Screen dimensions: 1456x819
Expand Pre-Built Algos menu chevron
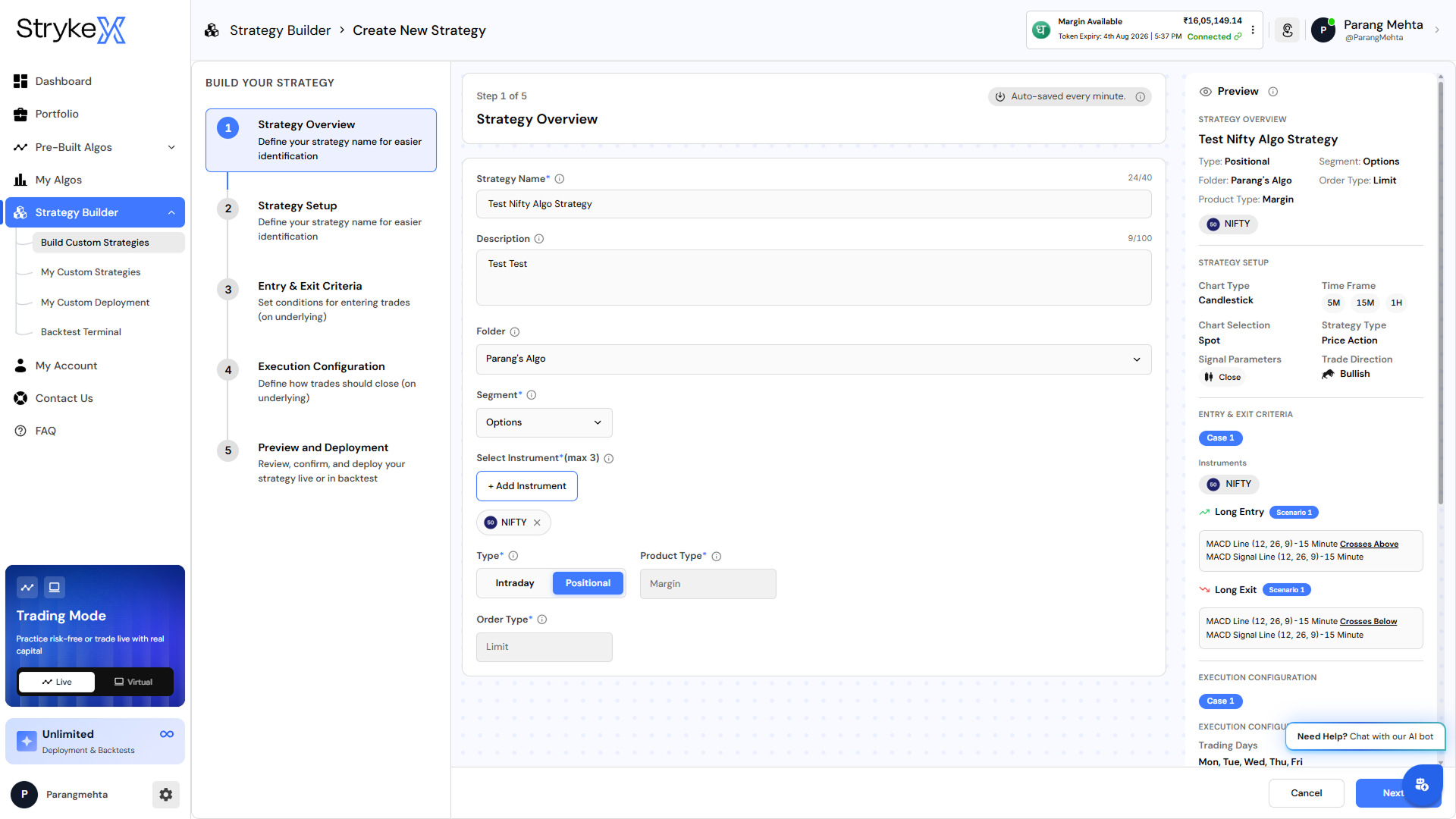tap(171, 147)
